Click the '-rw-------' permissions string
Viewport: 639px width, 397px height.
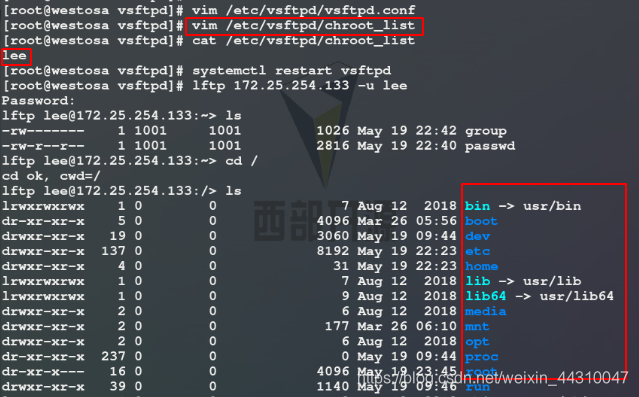43,131
